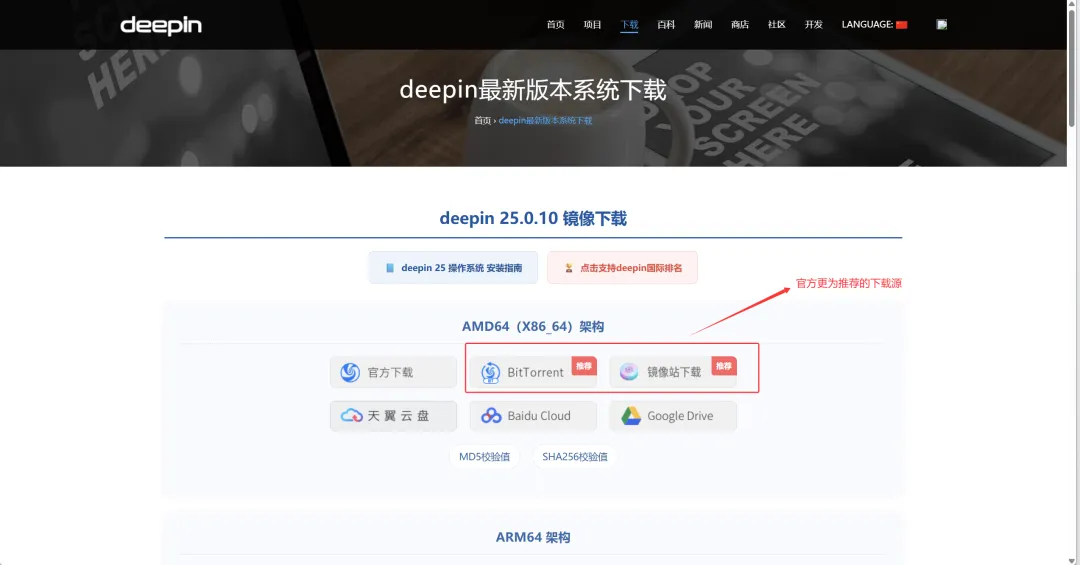Click 官方下载 download button

pos(393,372)
